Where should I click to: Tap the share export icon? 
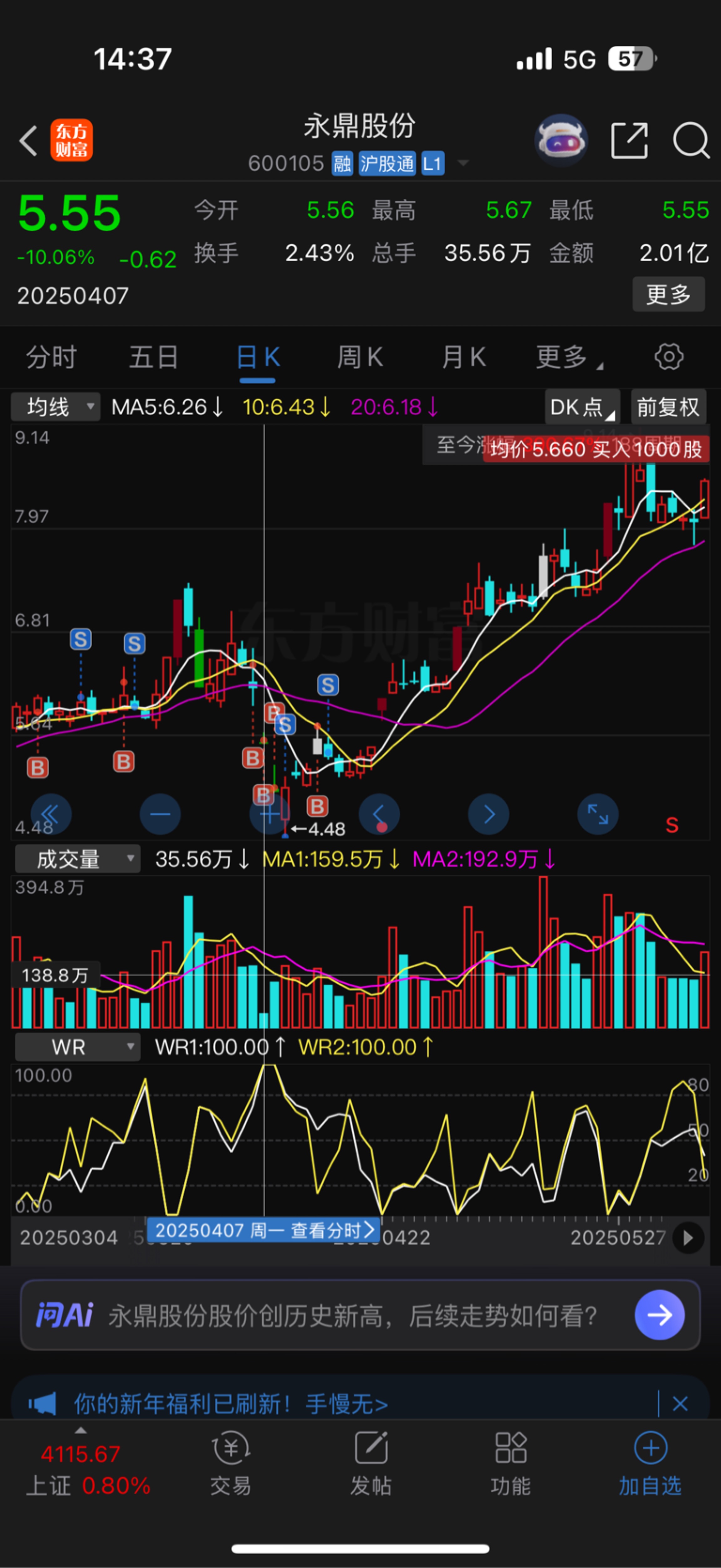(x=629, y=141)
